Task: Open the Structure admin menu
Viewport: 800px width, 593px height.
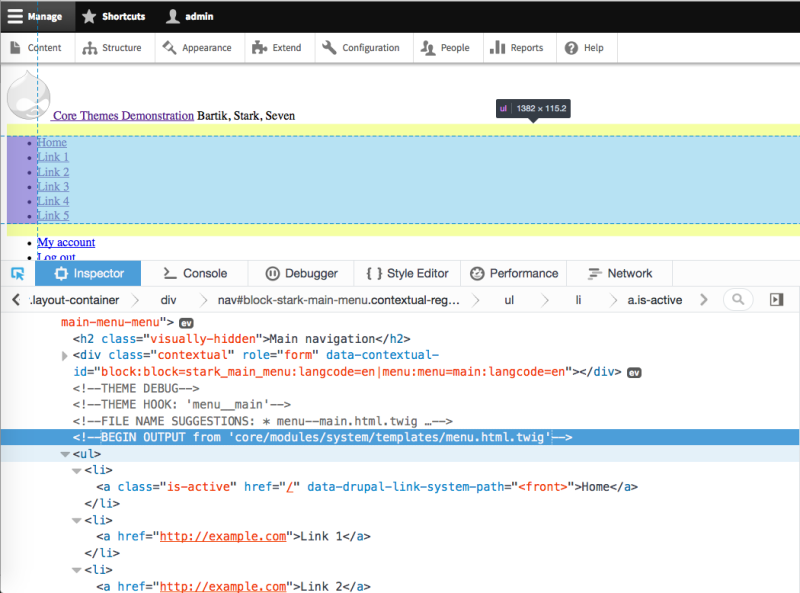Action: (x=115, y=47)
